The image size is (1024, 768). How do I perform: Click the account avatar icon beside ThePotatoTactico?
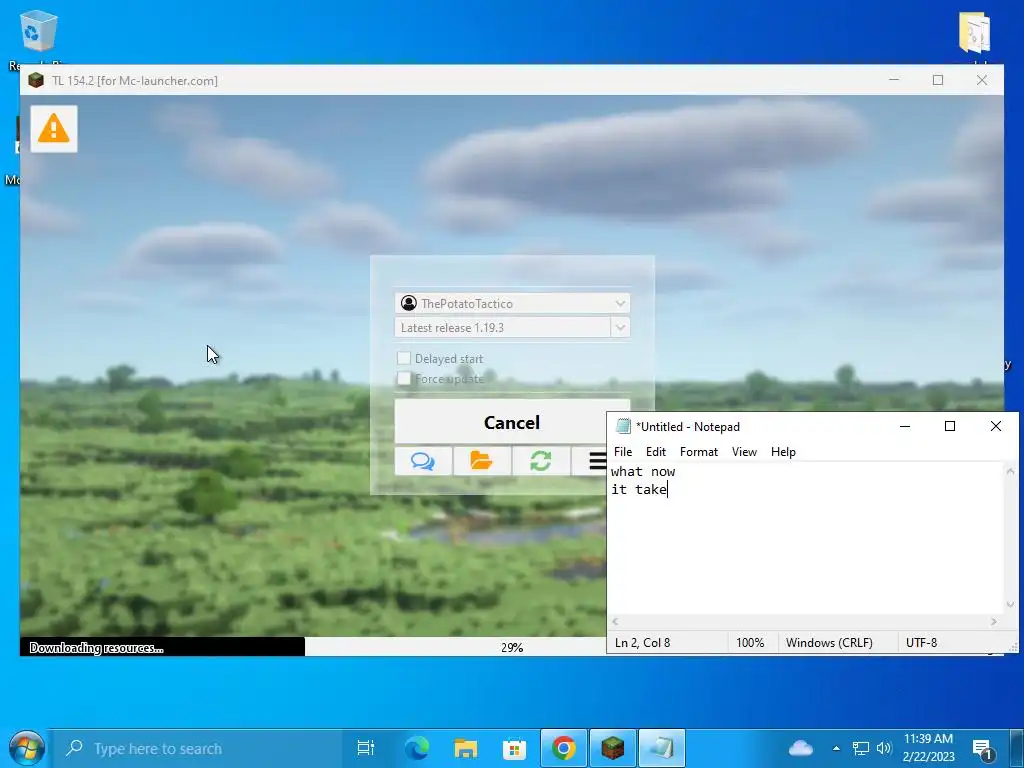(409, 303)
